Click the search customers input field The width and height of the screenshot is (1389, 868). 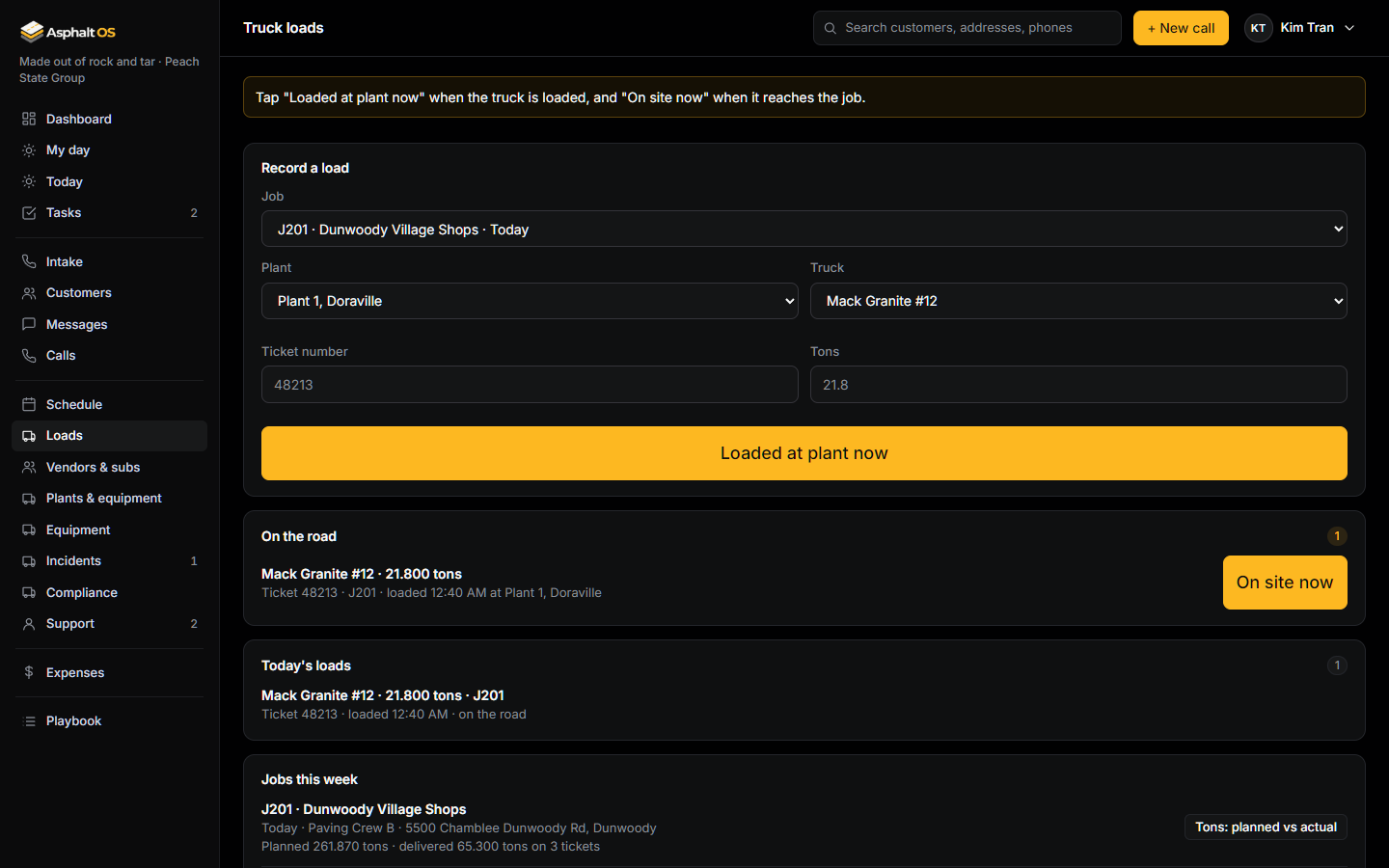[x=967, y=28]
